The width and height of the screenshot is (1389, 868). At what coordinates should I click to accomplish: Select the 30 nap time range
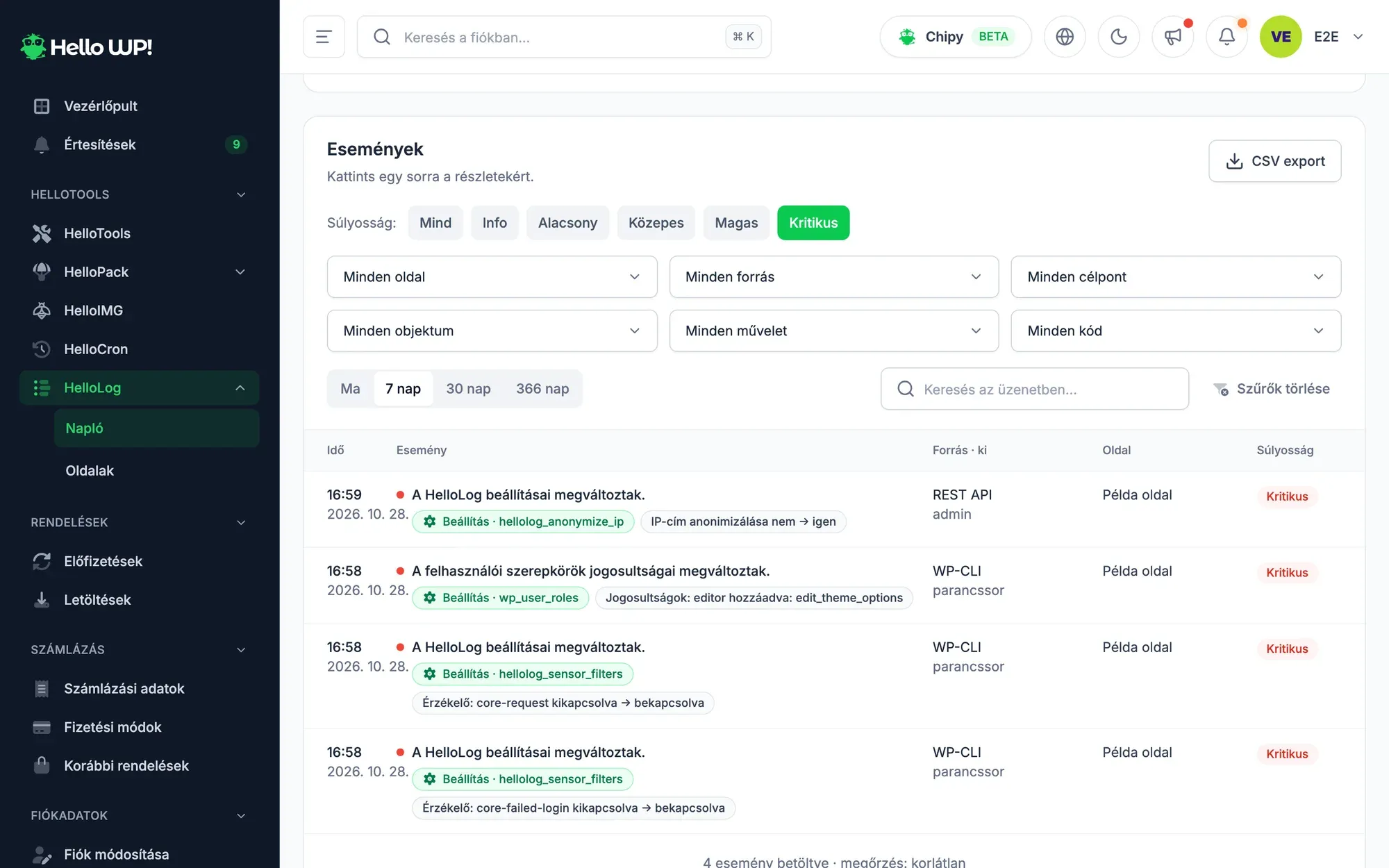pos(468,389)
